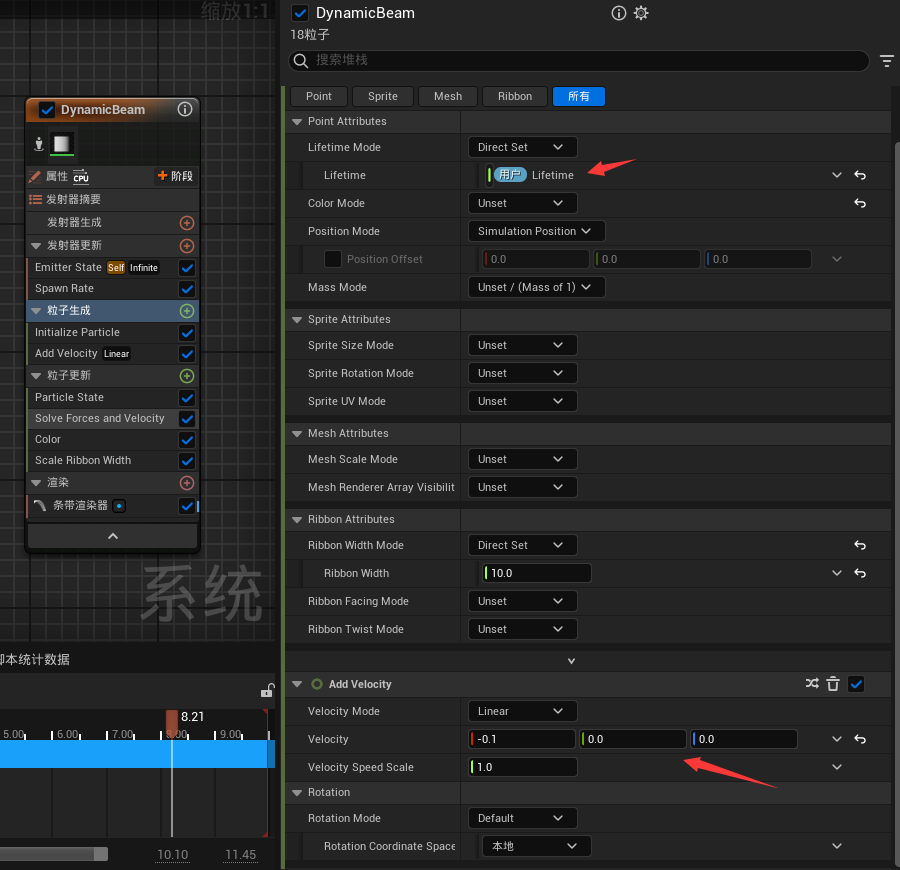Click the 阶段 add stage button
Image resolution: width=900 pixels, height=870 pixels.
click(x=176, y=176)
